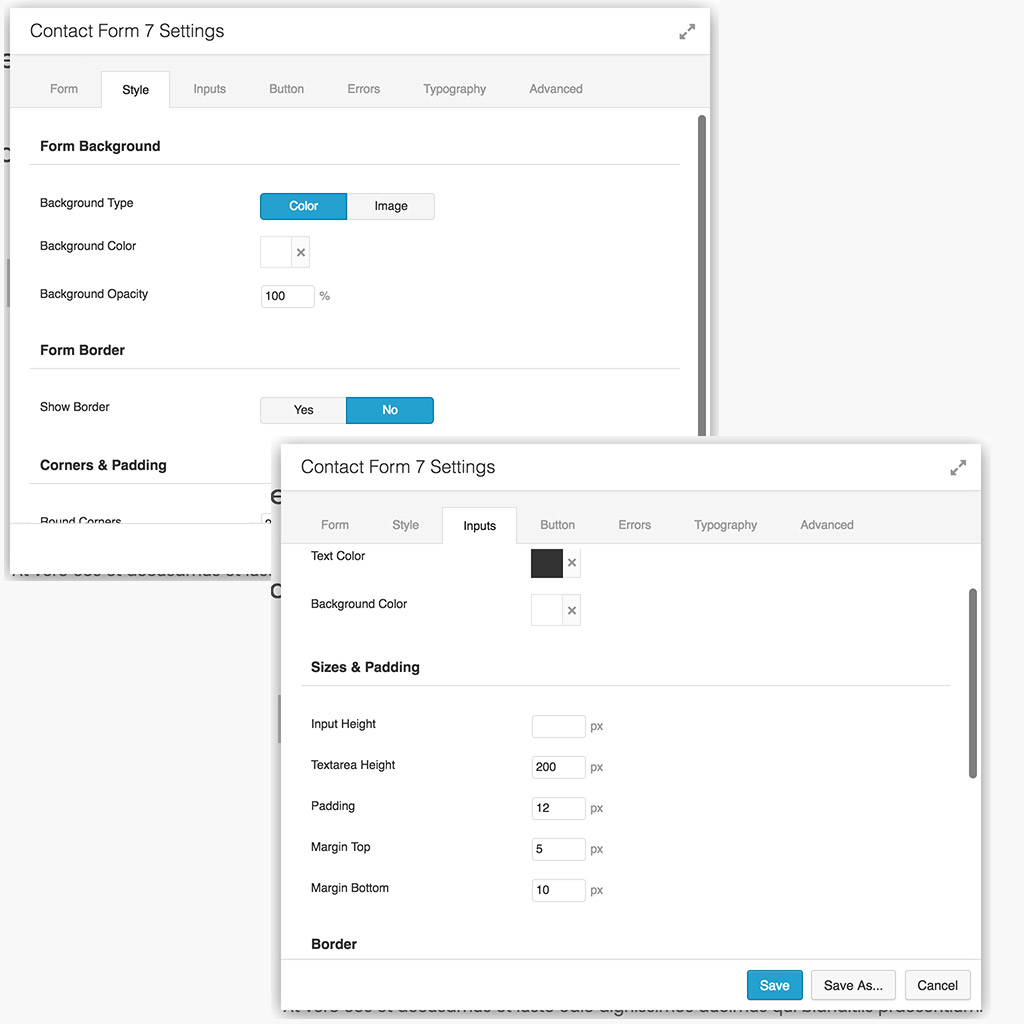Click the Margin Top field showing 5

pos(558,849)
